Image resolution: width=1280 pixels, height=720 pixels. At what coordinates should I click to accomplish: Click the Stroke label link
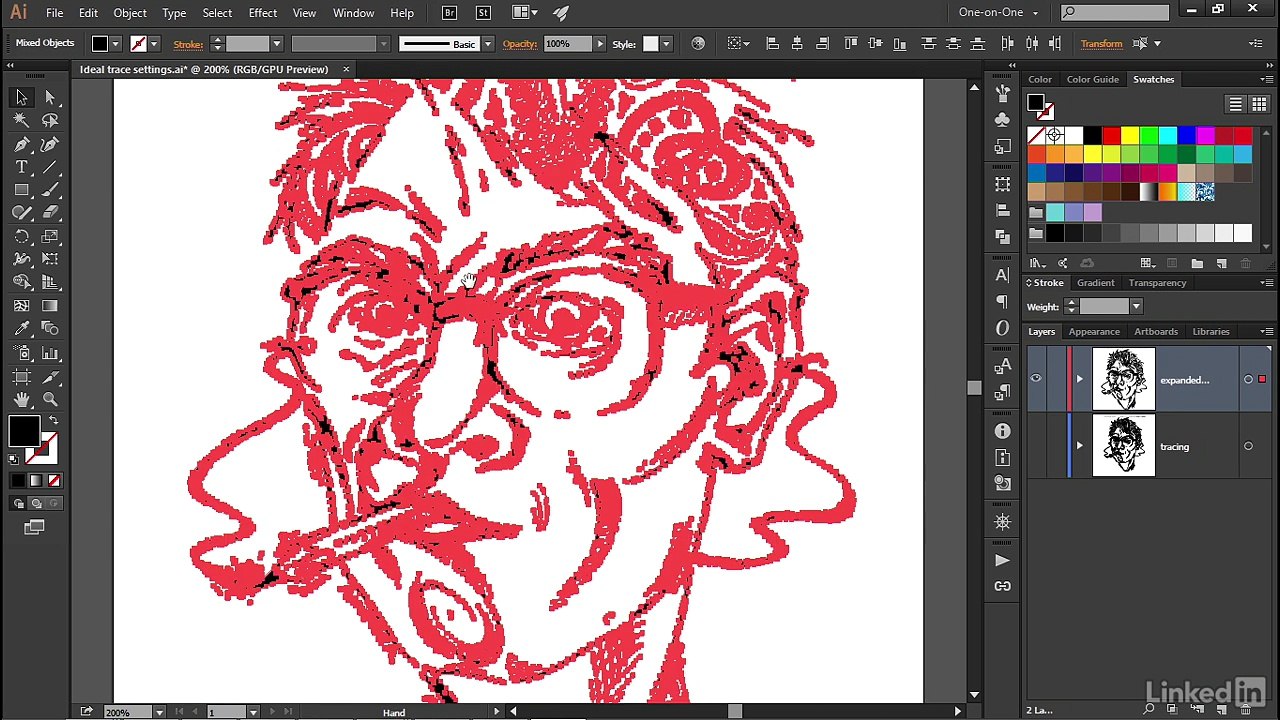coord(188,44)
